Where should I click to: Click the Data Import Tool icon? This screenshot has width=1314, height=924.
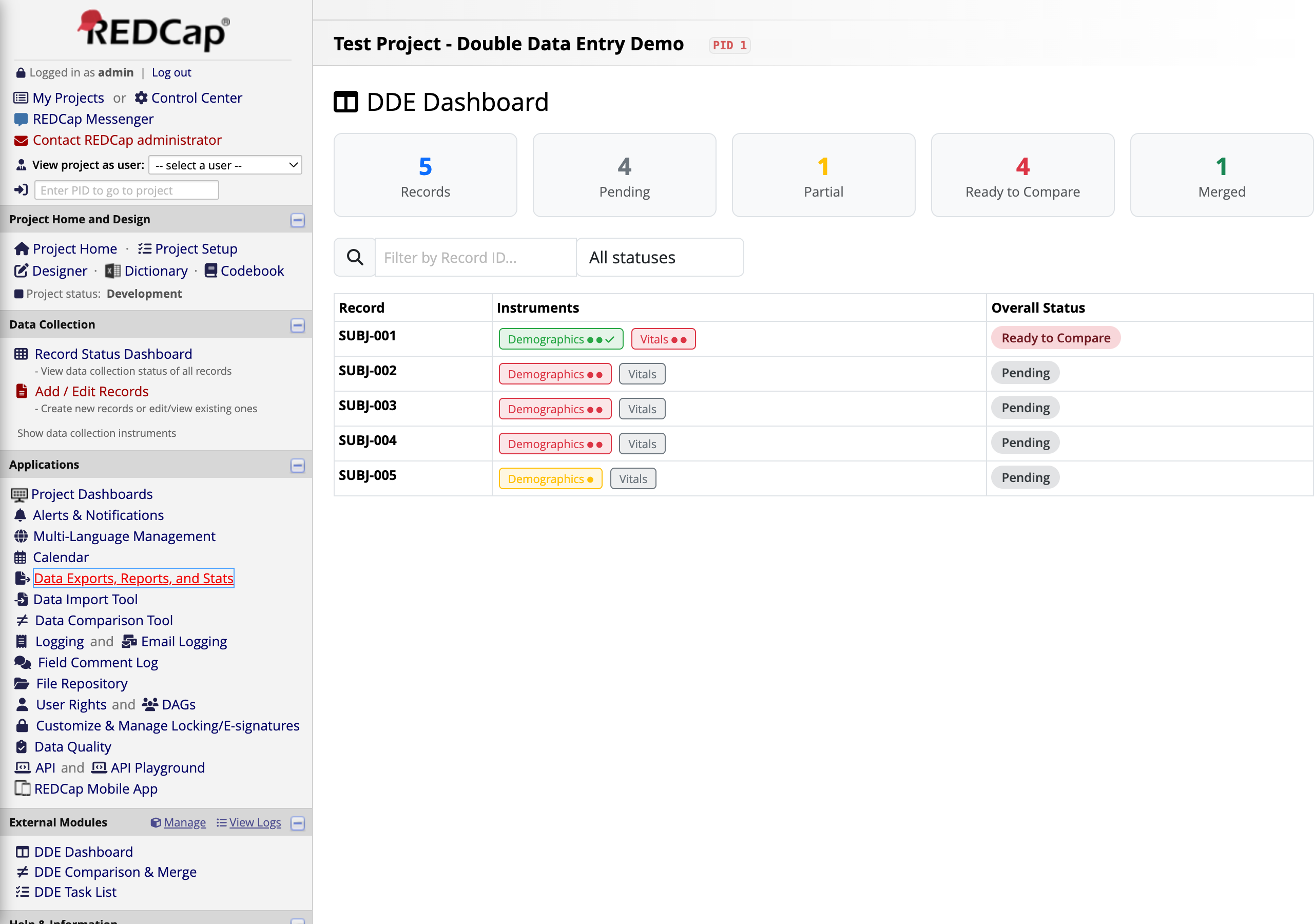point(21,599)
